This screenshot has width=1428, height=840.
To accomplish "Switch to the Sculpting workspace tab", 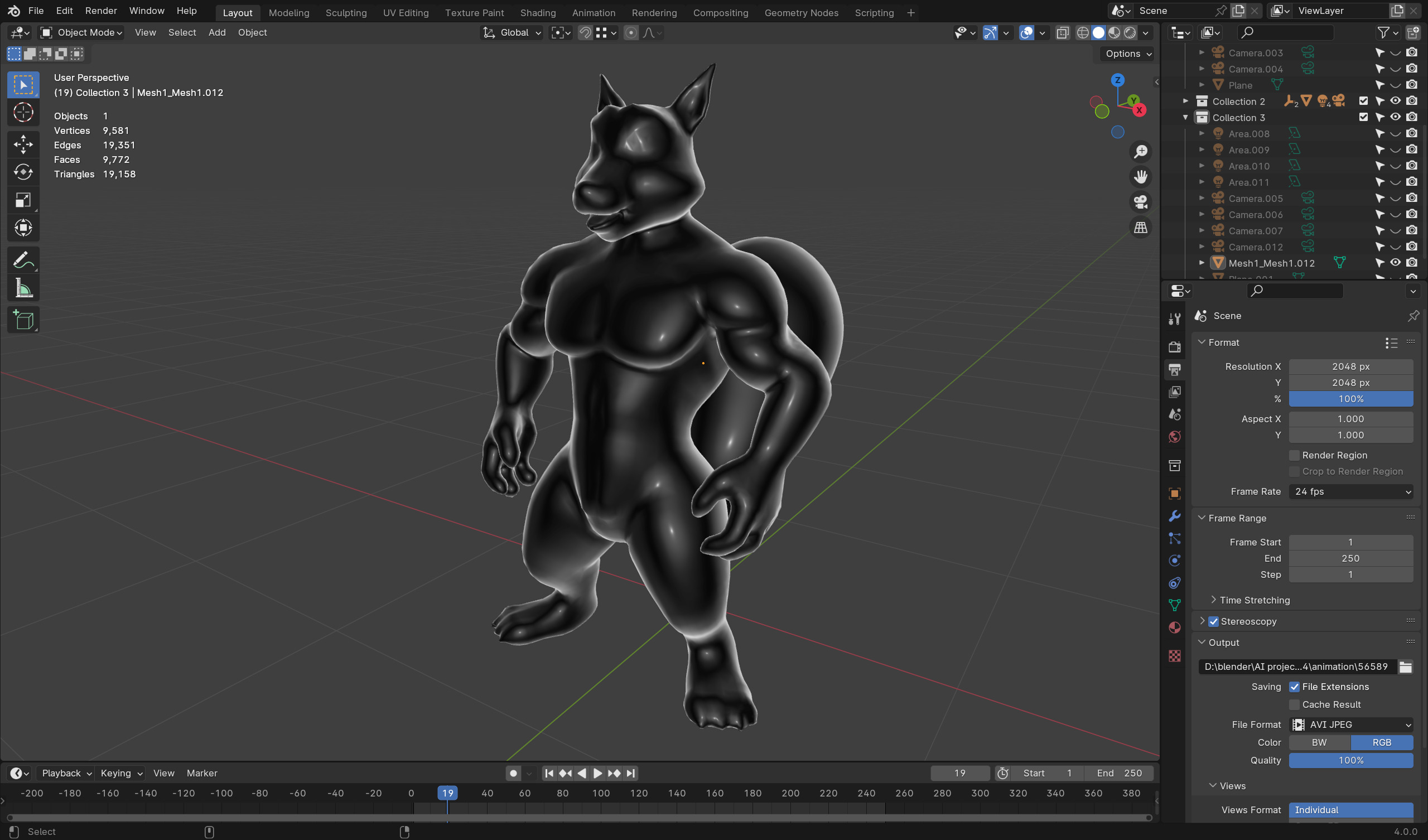I will coord(346,12).
